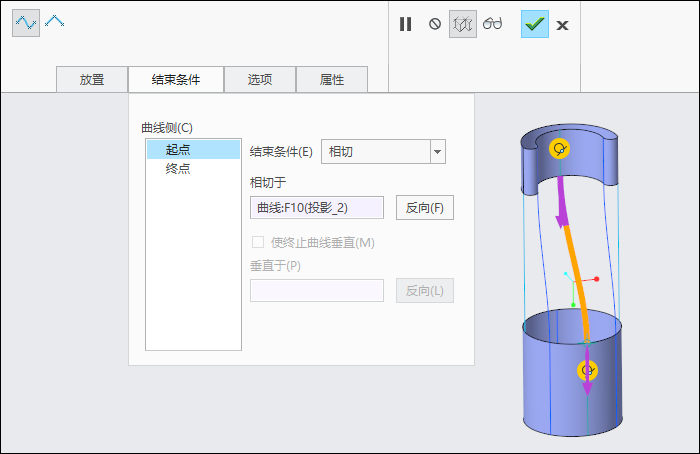Toggle the attached preview mode icon
This screenshot has width=700, height=454.
[462, 24]
